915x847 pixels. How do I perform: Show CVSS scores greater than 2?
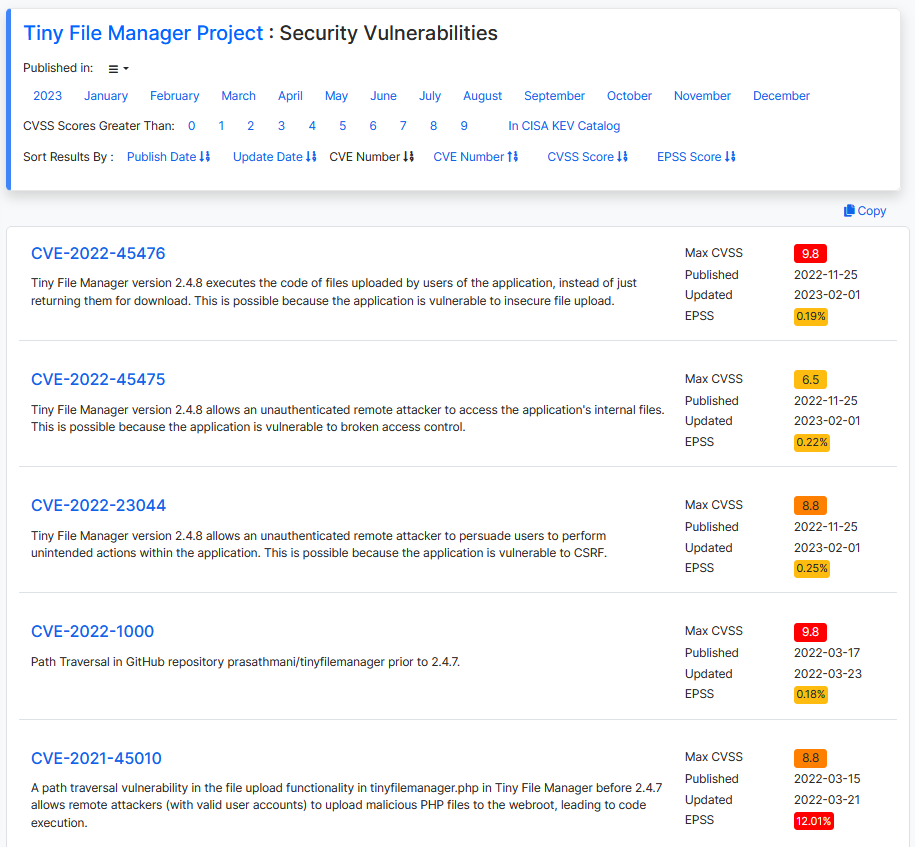251,126
